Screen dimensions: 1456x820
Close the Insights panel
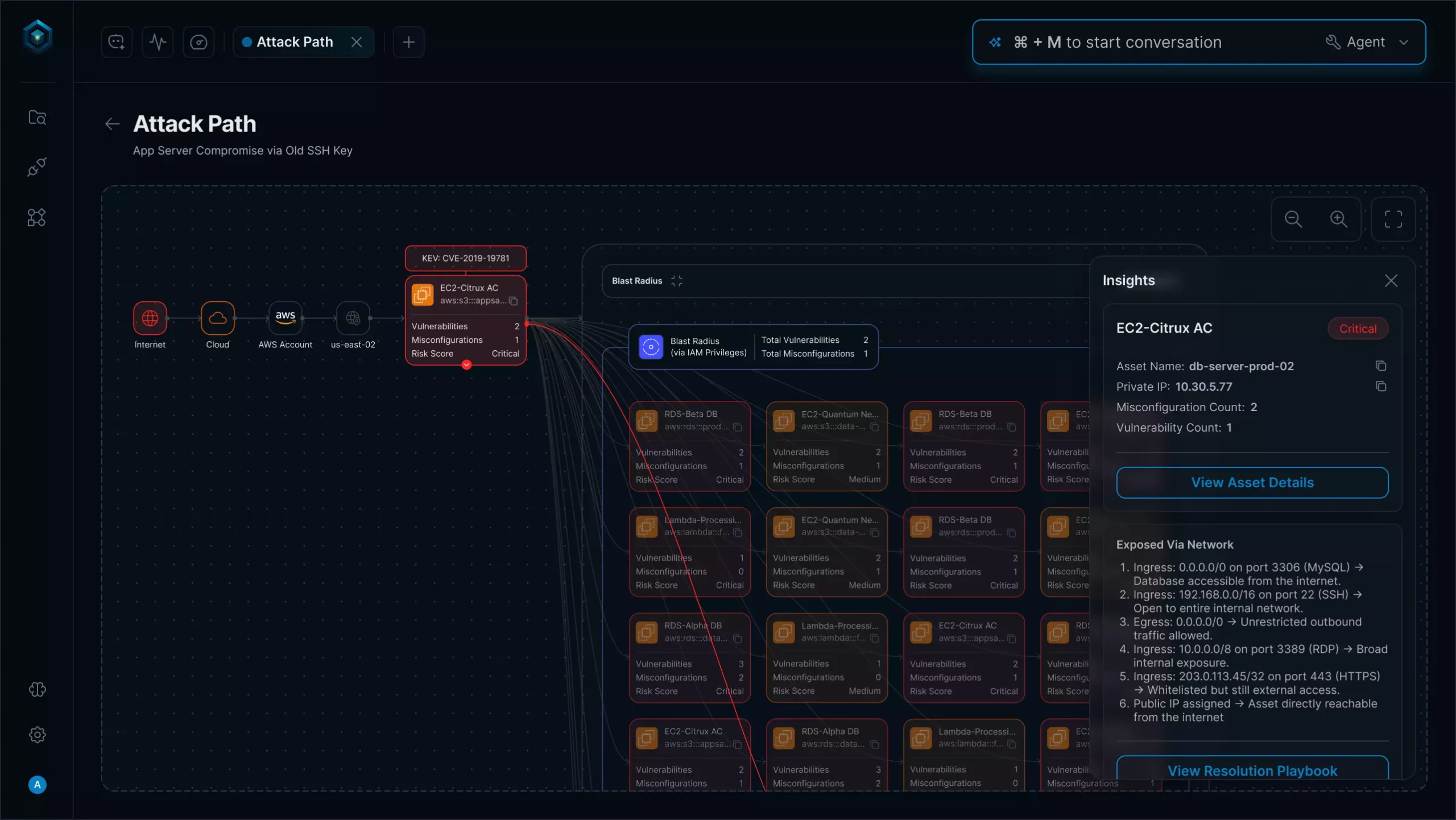[1391, 281]
